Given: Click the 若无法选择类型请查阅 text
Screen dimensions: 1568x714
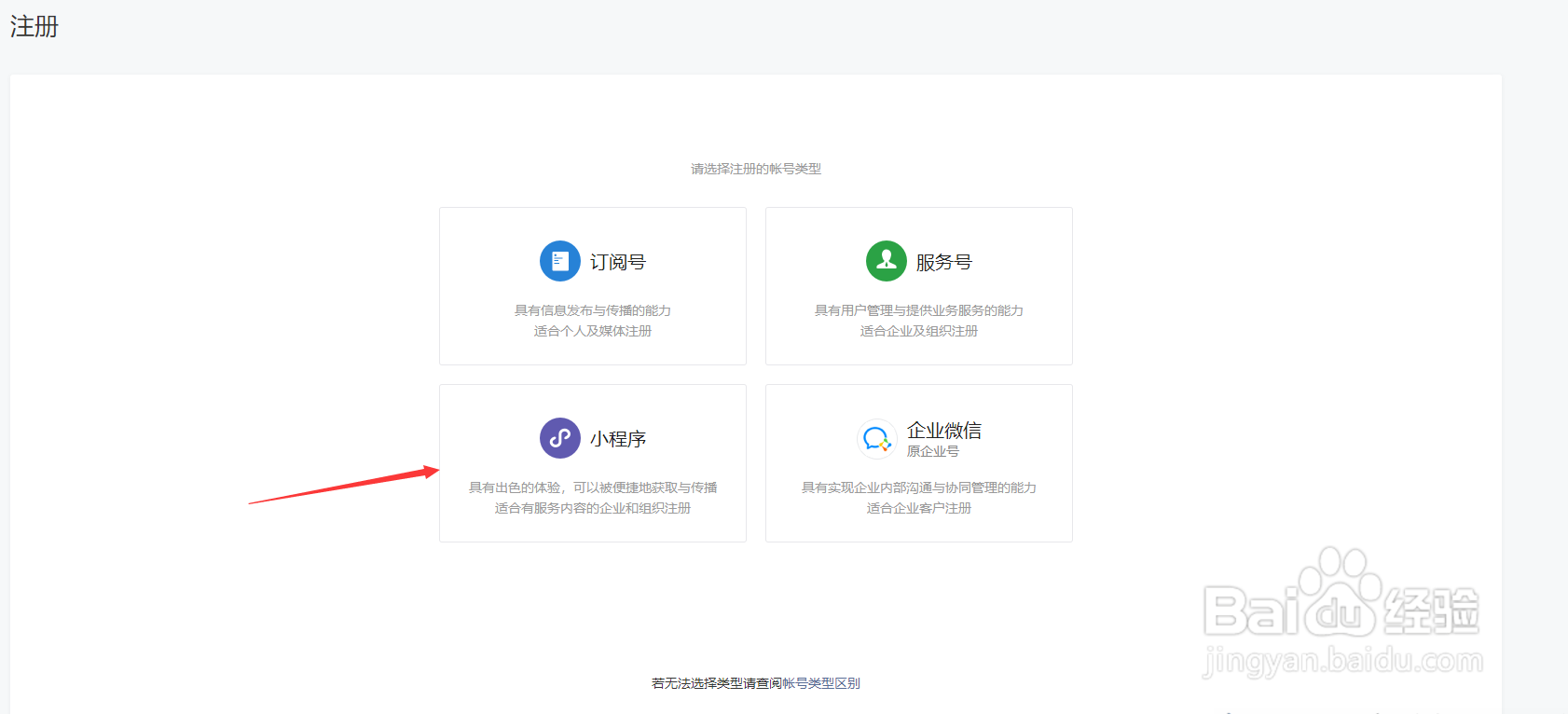Looking at the screenshot, I should 717,683.
